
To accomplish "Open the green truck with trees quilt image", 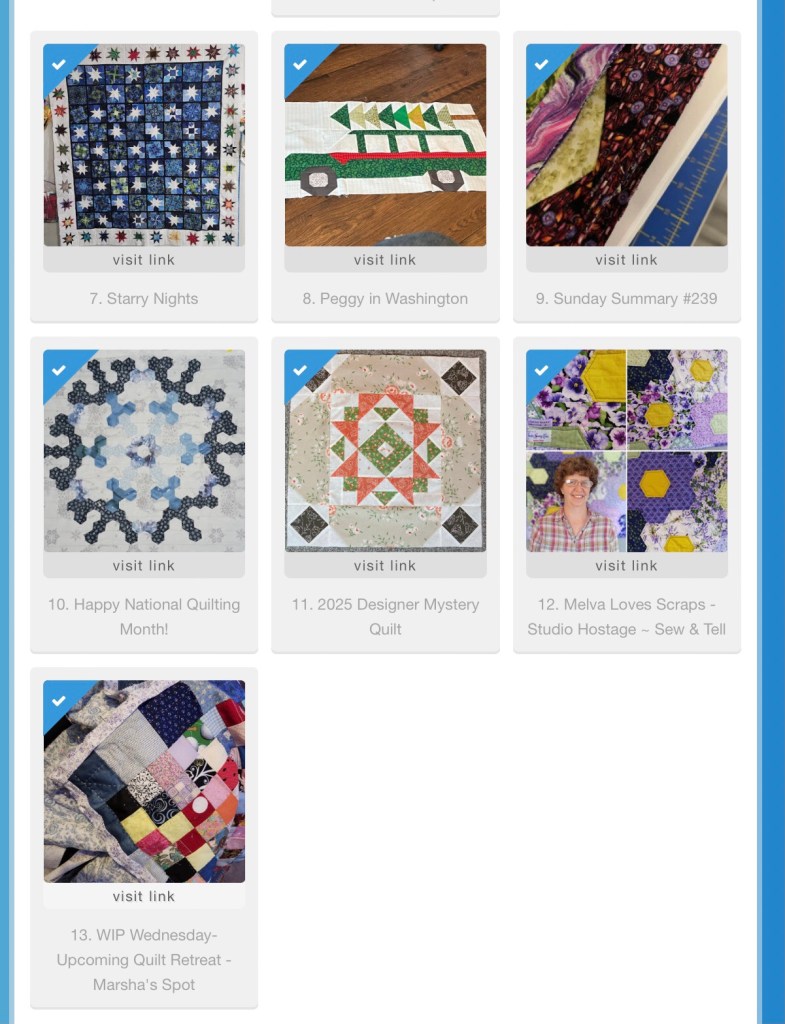I will tap(385, 145).
